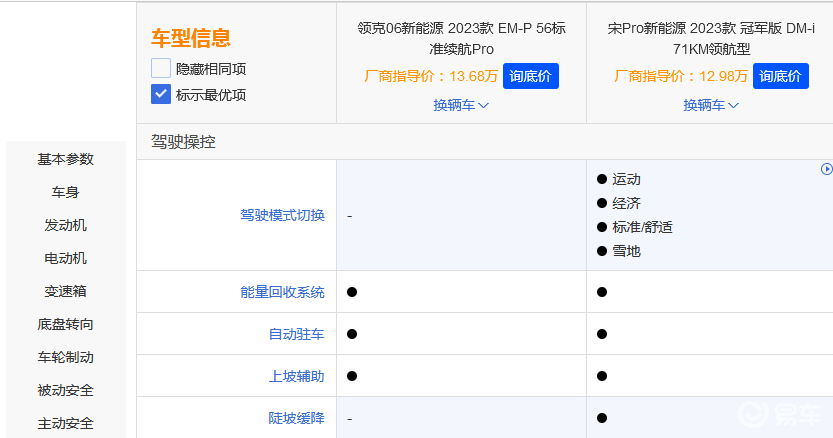Viewport: 833px width, 438px height.
Task: Go to 被动安全 section in sidebar
Action: [65, 390]
